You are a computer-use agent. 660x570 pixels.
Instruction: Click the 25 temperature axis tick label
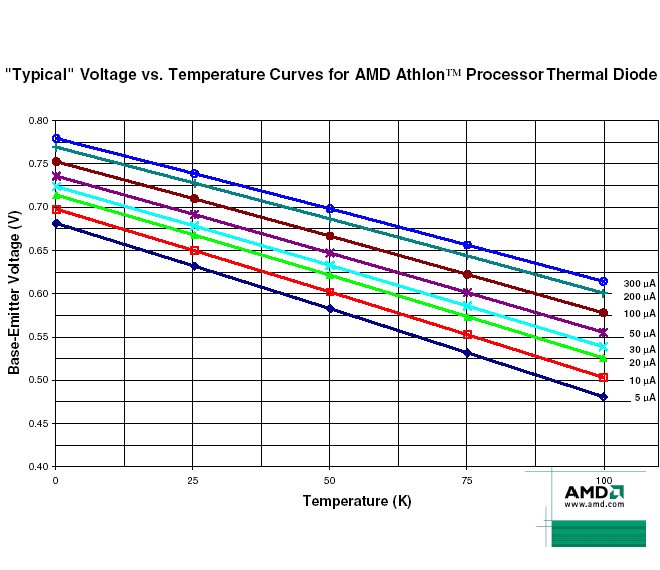(x=193, y=481)
